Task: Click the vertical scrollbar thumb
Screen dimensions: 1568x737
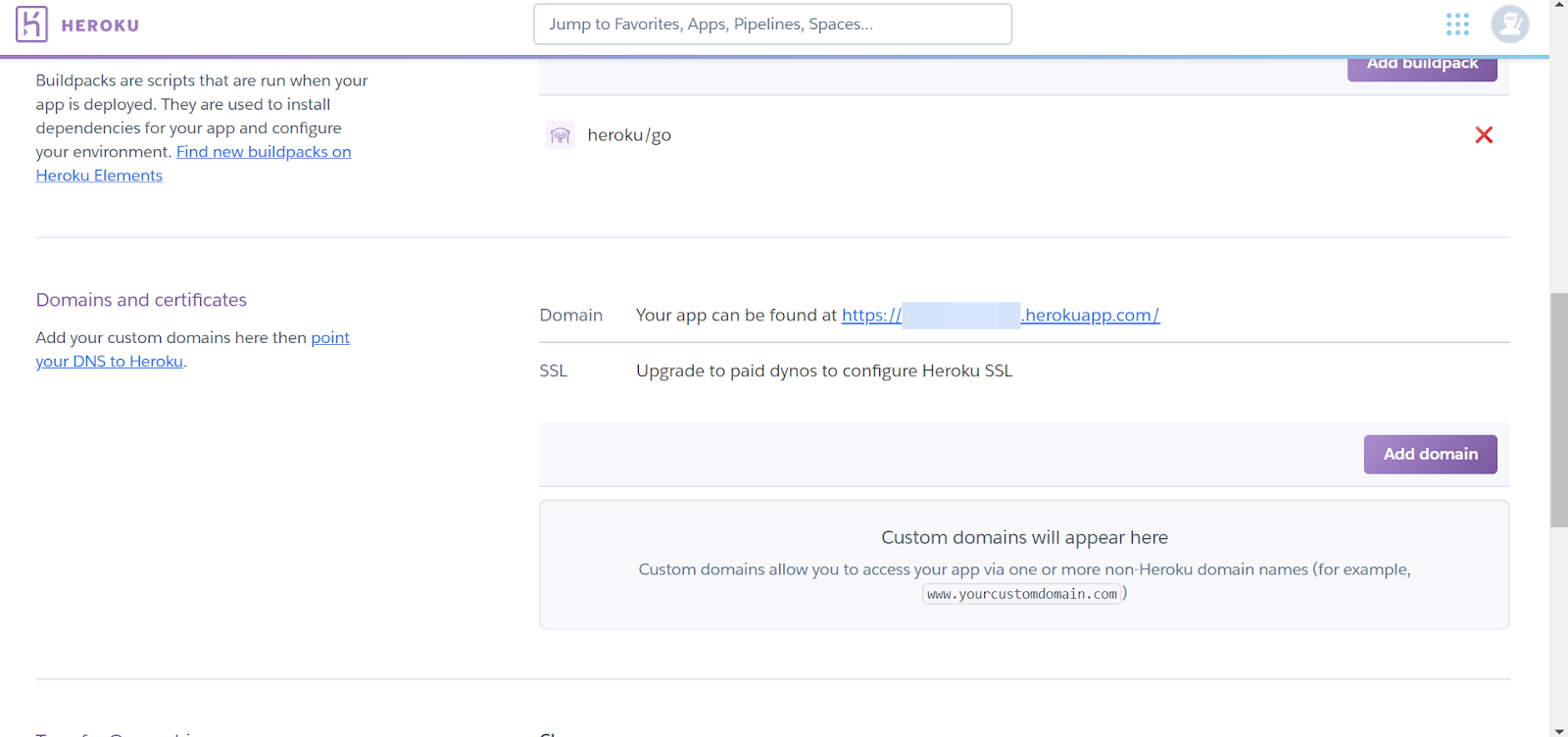Action: click(1558, 410)
